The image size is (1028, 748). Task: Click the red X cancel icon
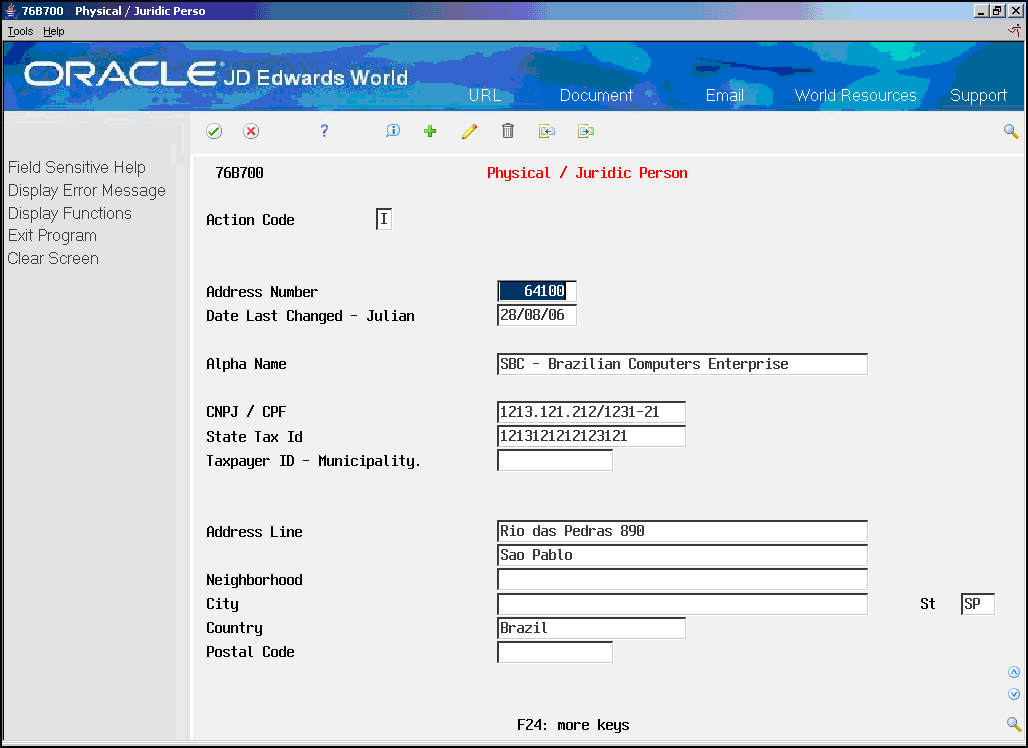(250, 131)
